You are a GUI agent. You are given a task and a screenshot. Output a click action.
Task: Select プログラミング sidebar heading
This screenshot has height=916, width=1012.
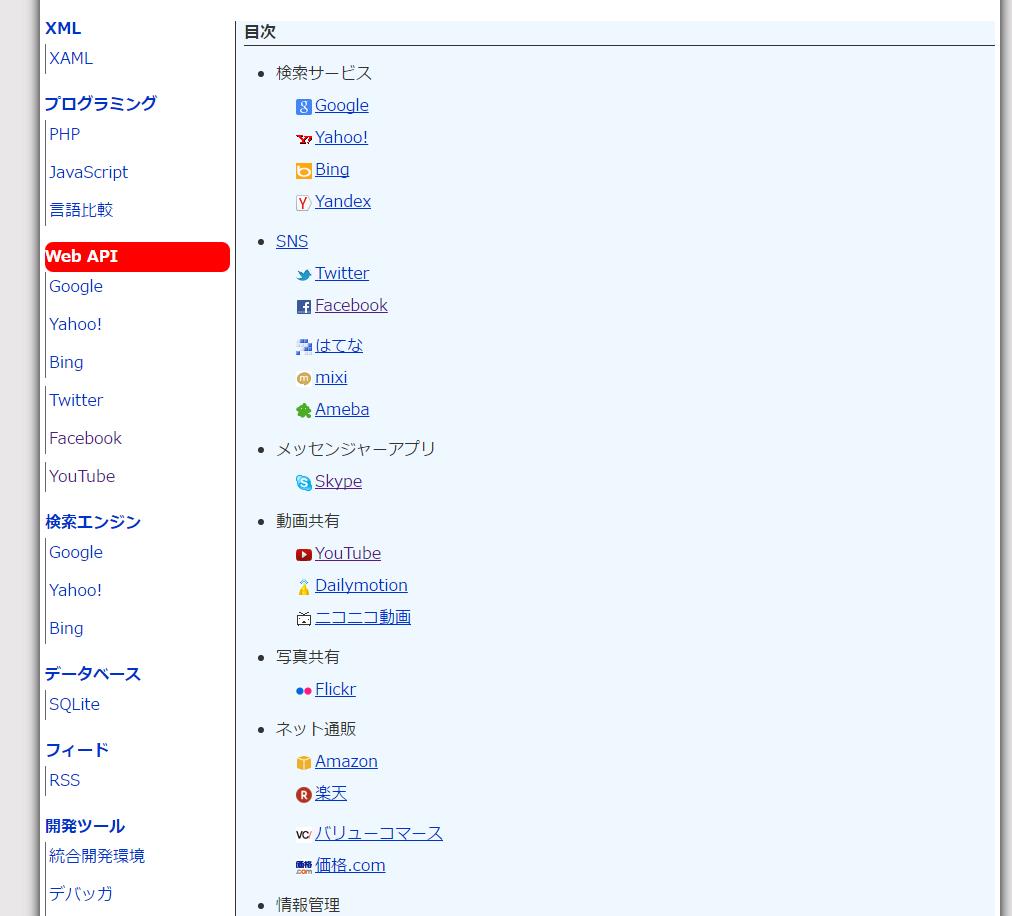[x=101, y=104]
